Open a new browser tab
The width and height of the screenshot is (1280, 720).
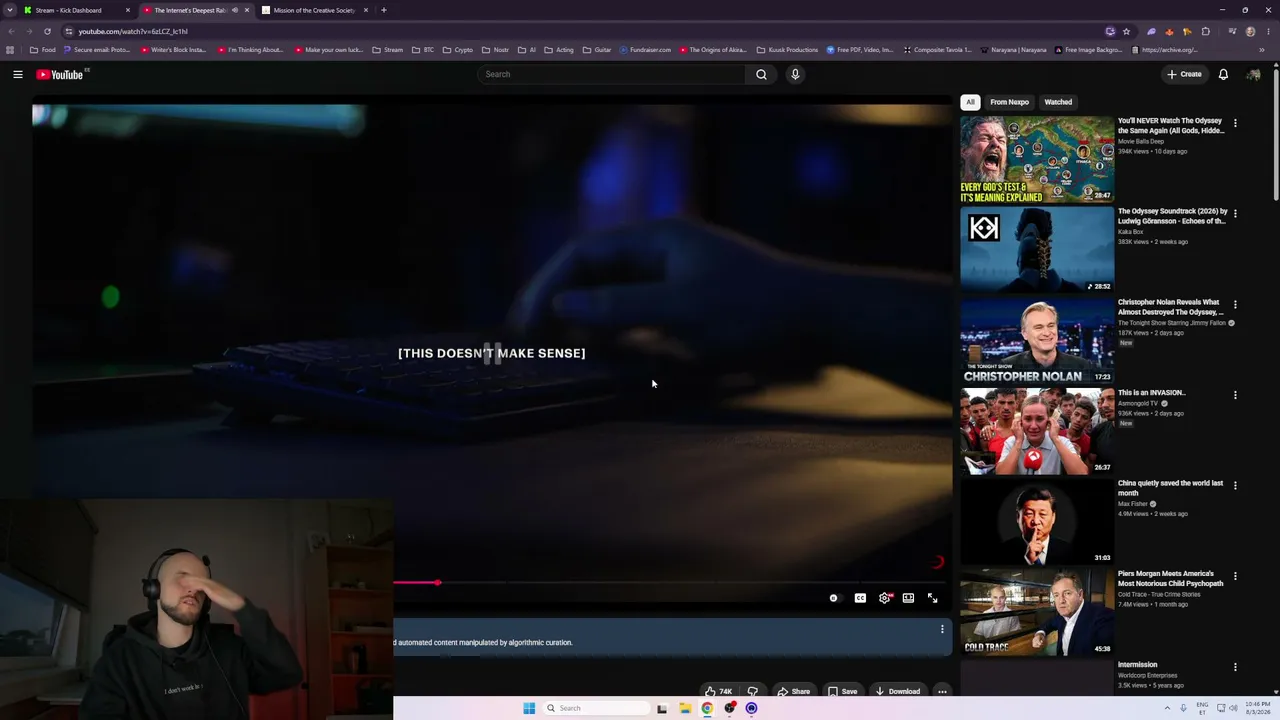click(x=384, y=10)
